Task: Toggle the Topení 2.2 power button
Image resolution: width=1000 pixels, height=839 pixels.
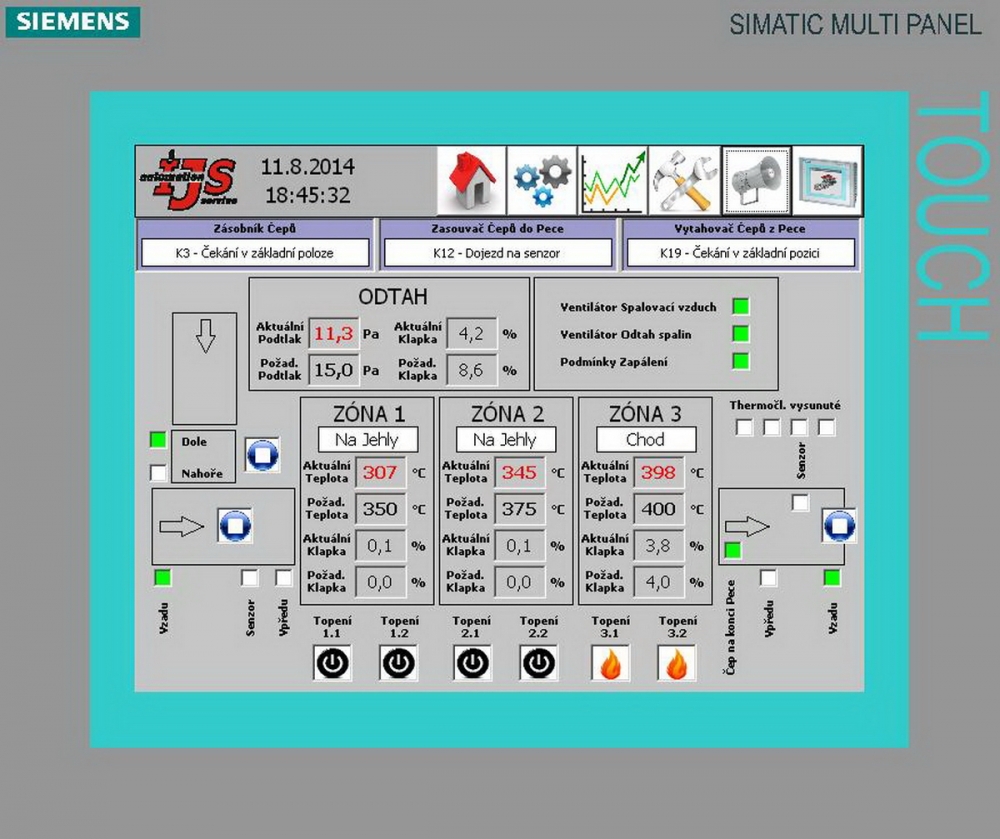Action: pyautogui.click(x=539, y=662)
